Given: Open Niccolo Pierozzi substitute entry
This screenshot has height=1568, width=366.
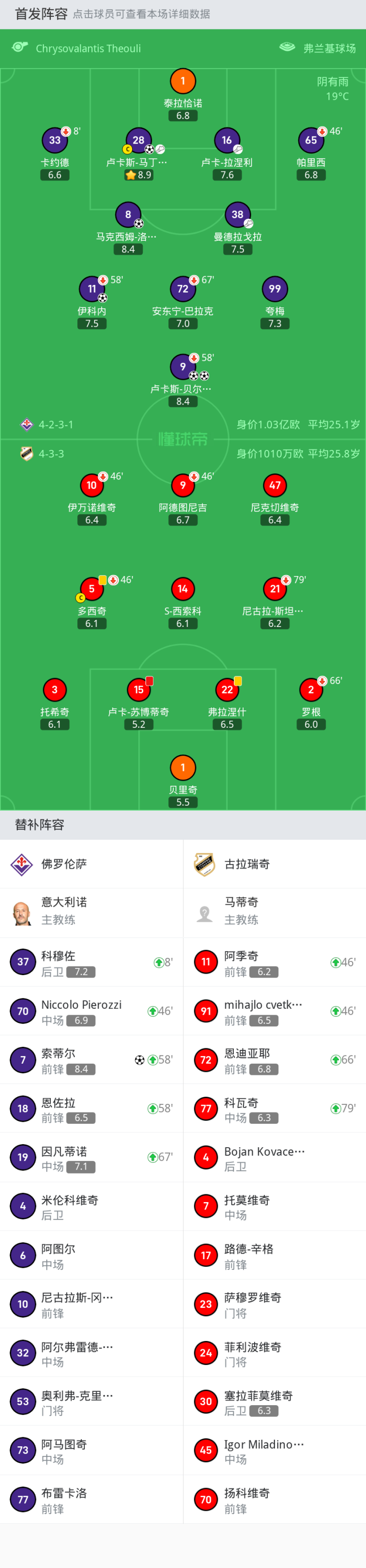Looking at the screenshot, I should click(x=91, y=1011).
